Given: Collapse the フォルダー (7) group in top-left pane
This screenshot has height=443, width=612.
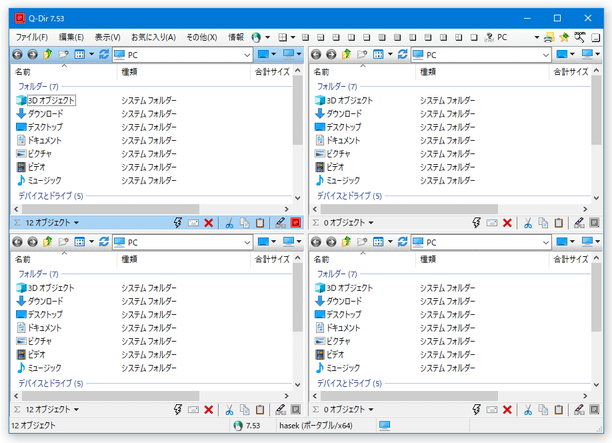Looking at the screenshot, I should 38,87.
